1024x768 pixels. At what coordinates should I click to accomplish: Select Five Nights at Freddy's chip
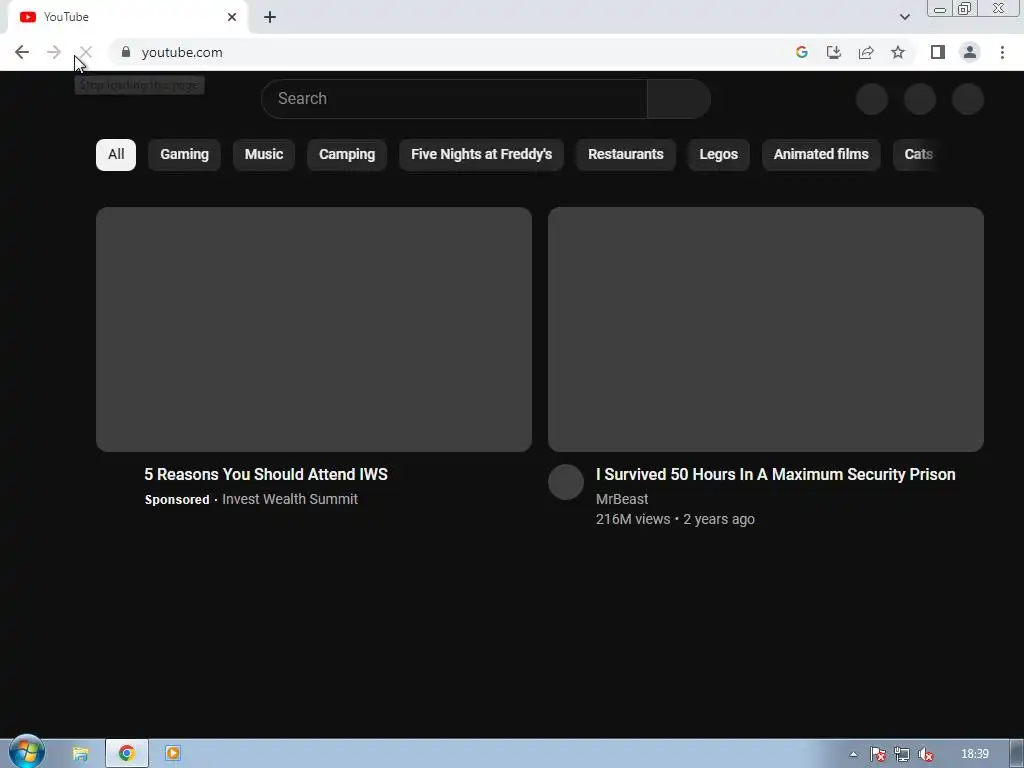coord(481,155)
